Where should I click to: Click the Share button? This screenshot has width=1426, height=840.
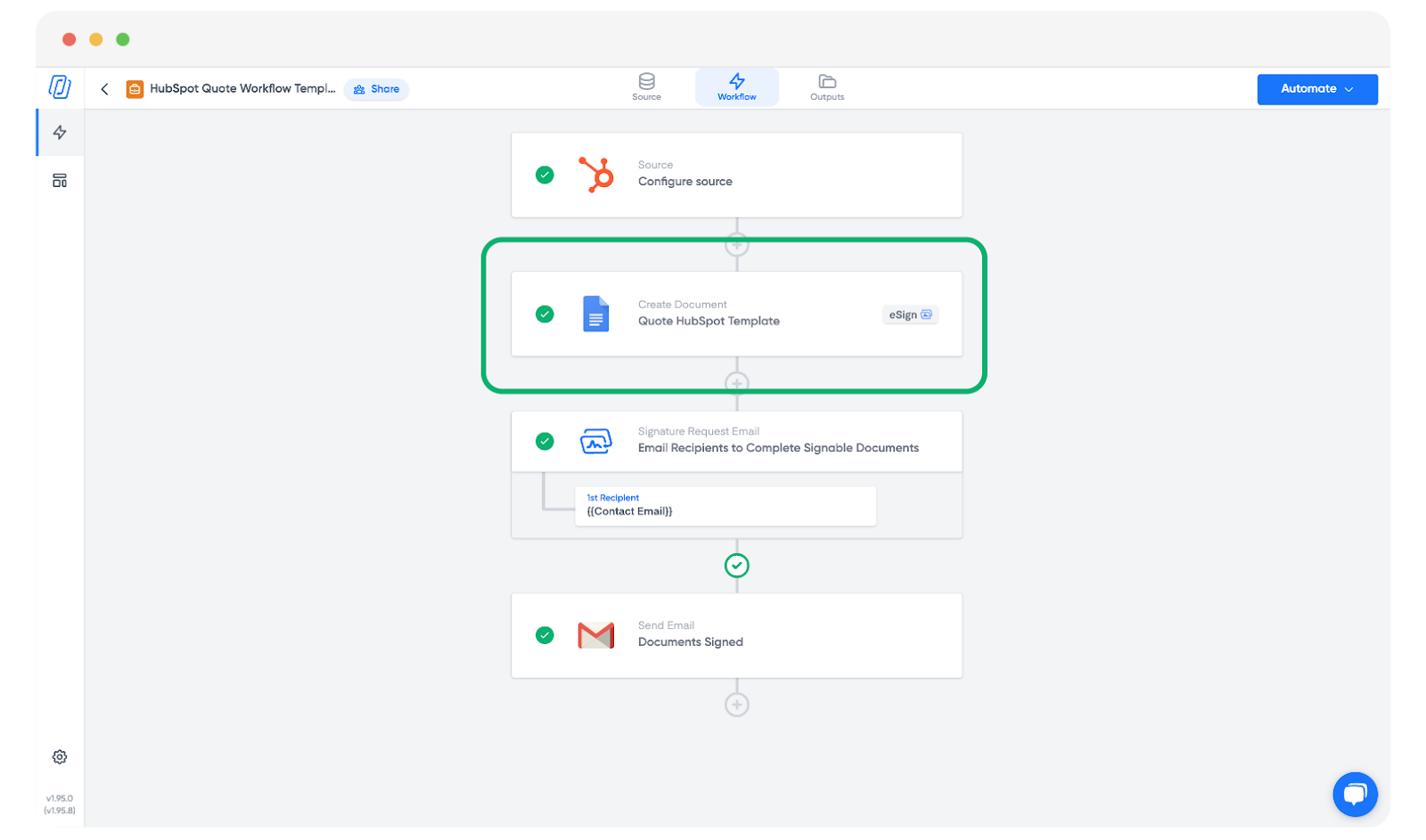pos(376,89)
